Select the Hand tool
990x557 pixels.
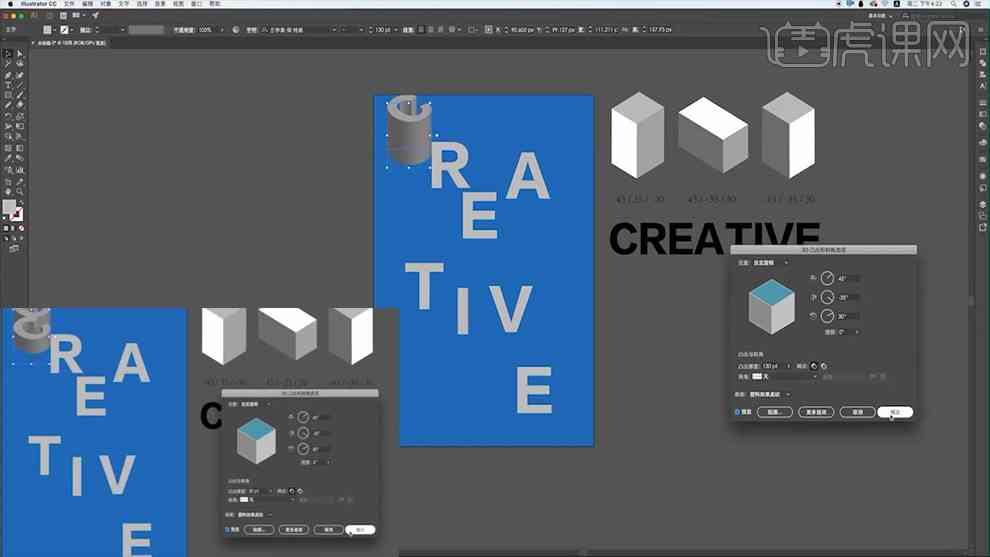pyautogui.click(x=8, y=191)
